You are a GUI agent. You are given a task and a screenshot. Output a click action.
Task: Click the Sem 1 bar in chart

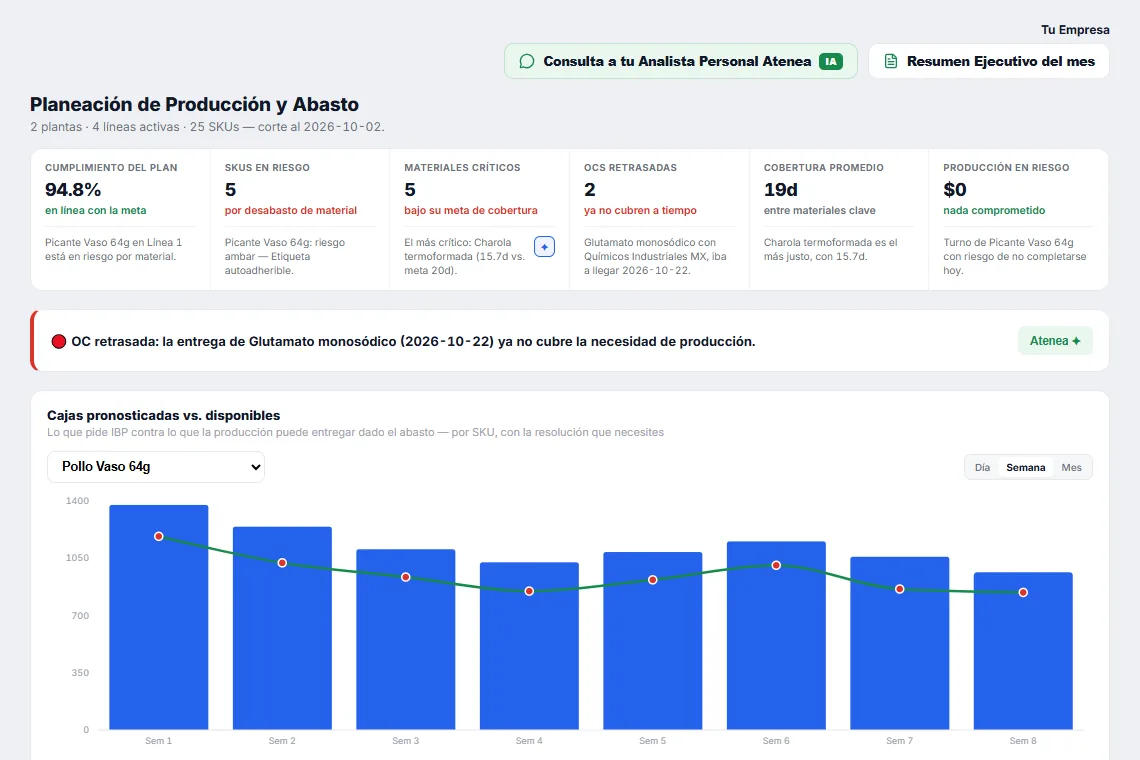point(158,617)
